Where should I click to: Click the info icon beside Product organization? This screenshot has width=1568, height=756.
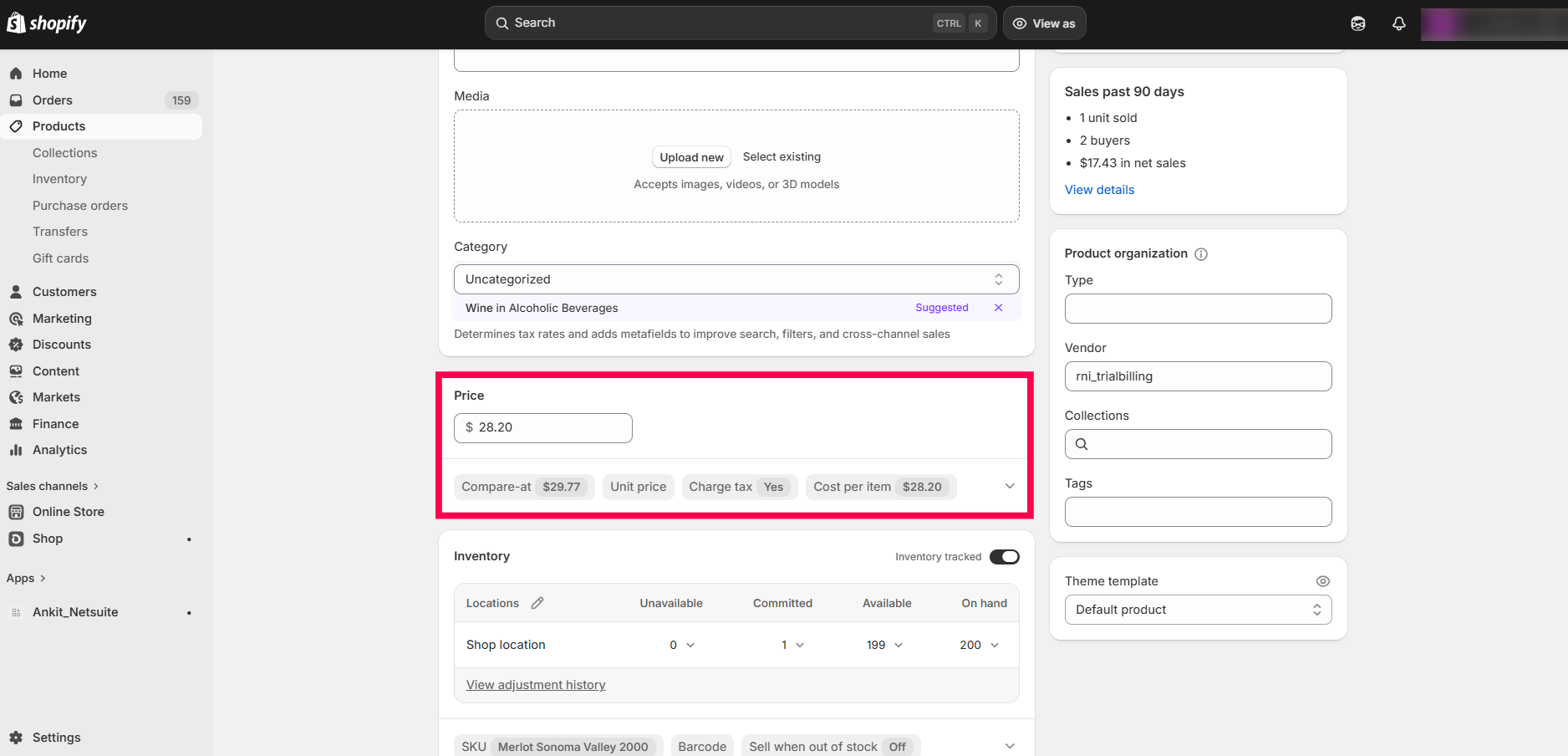pos(1200,254)
